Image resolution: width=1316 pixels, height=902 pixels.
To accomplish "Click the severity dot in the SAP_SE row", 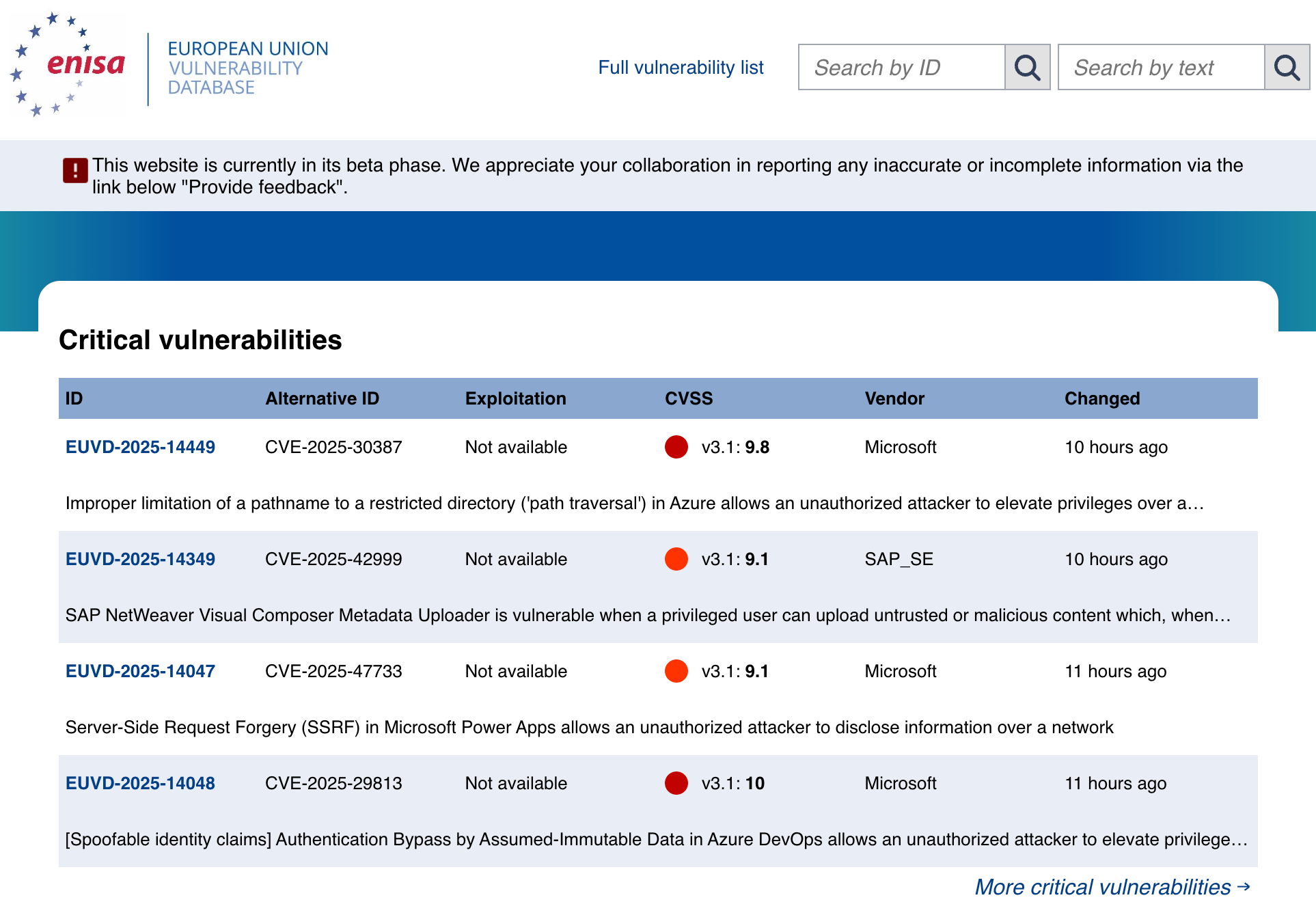I will [676, 559].
